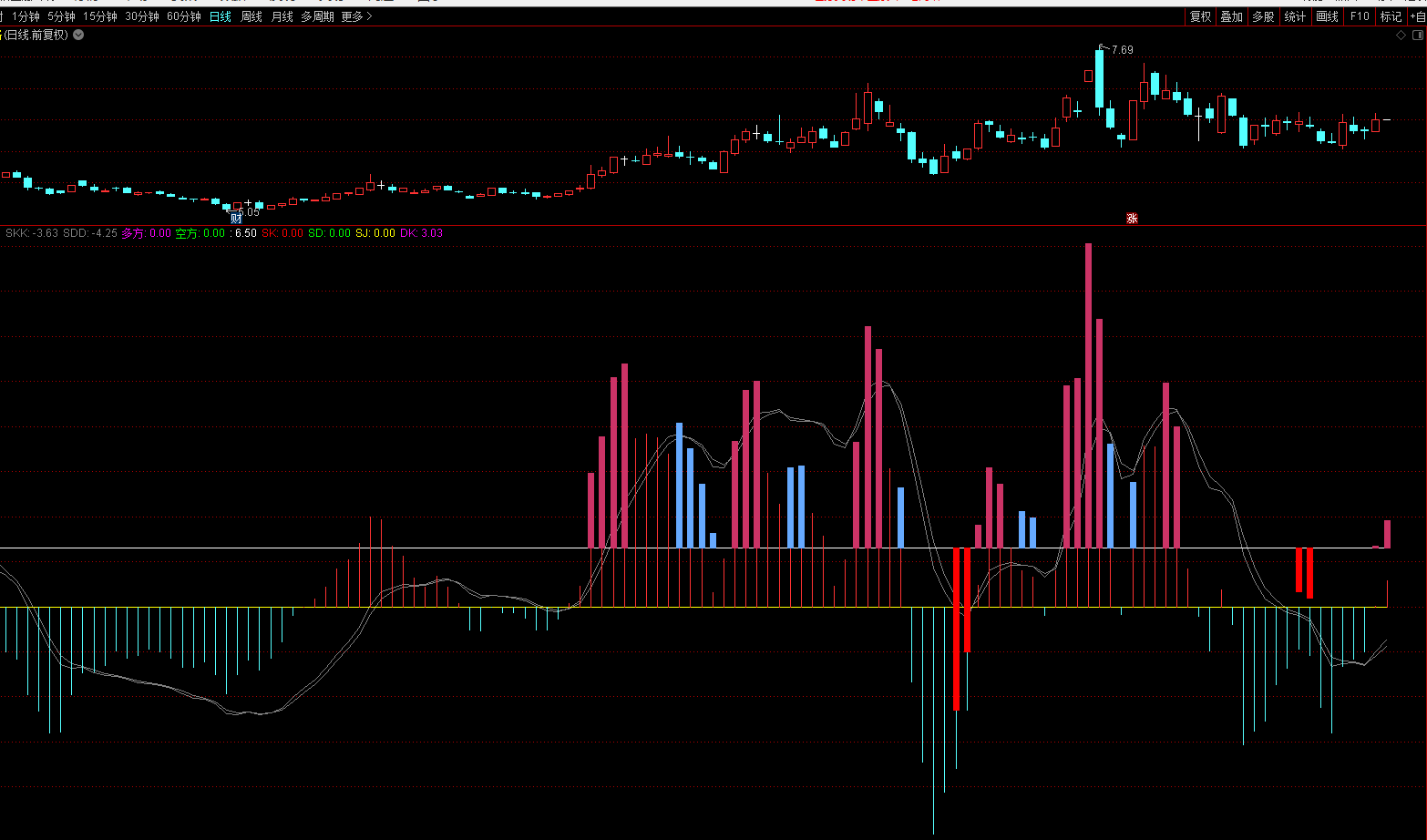Click the diamond icon above the chart
1427x840 pixels.
[x=1401, y=36]
